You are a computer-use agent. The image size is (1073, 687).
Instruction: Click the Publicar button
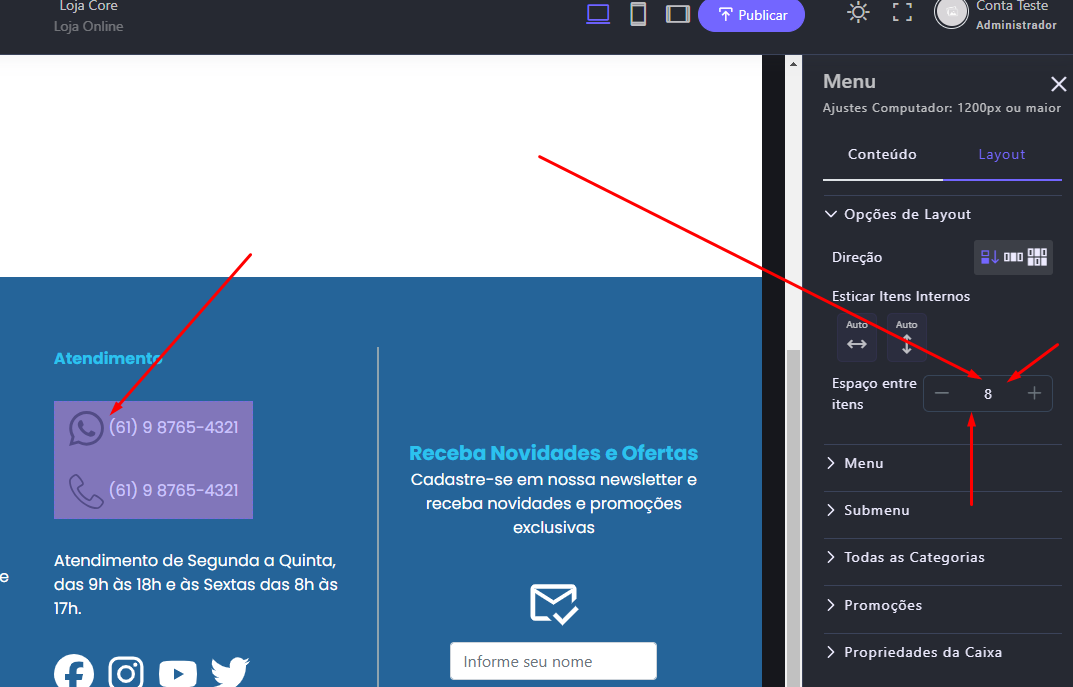coord(751,15)
